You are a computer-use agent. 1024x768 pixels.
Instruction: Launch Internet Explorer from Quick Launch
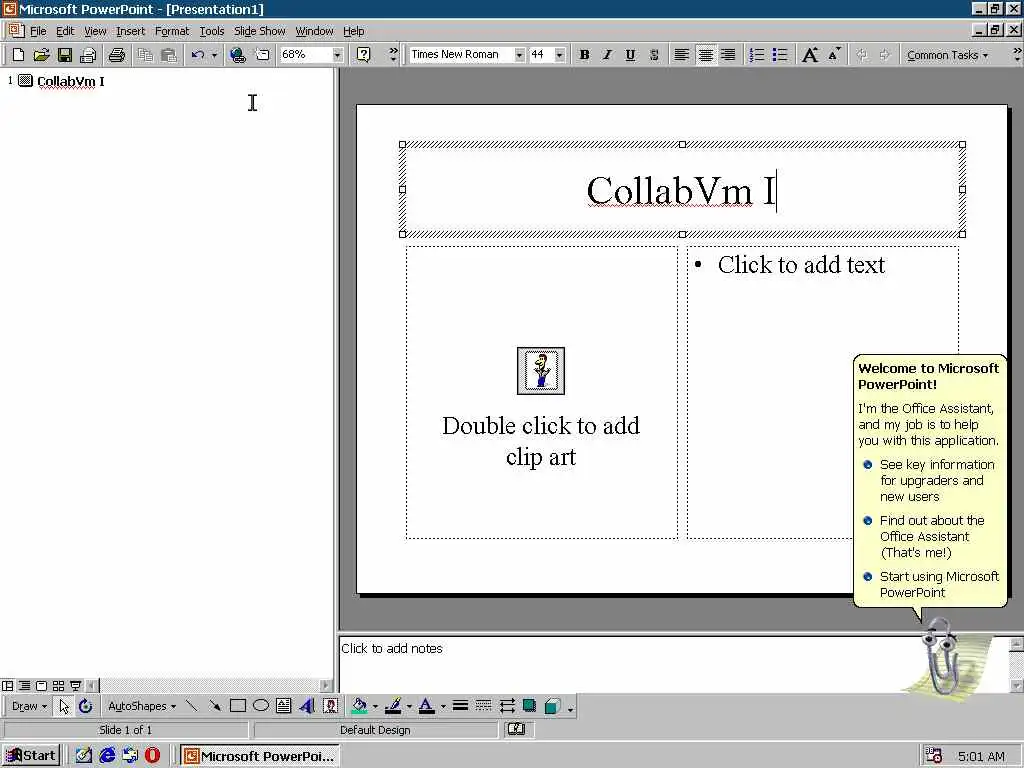point(107,756)
